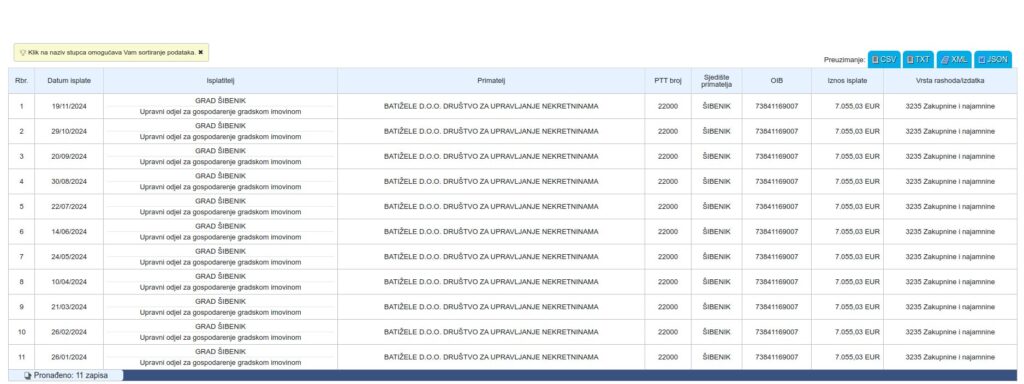Sort by Vrsta rashoda/izdatka column
1024x384 pixels.
coord(950,81)
